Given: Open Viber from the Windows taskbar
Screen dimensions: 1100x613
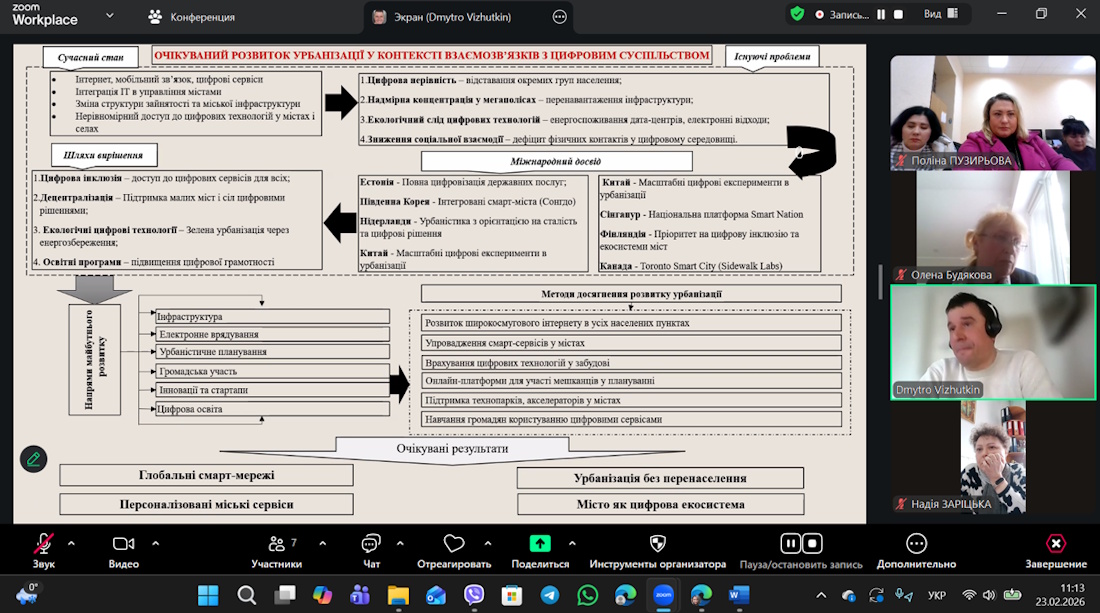Looking at the screenshot, I should tap(474, 595).
